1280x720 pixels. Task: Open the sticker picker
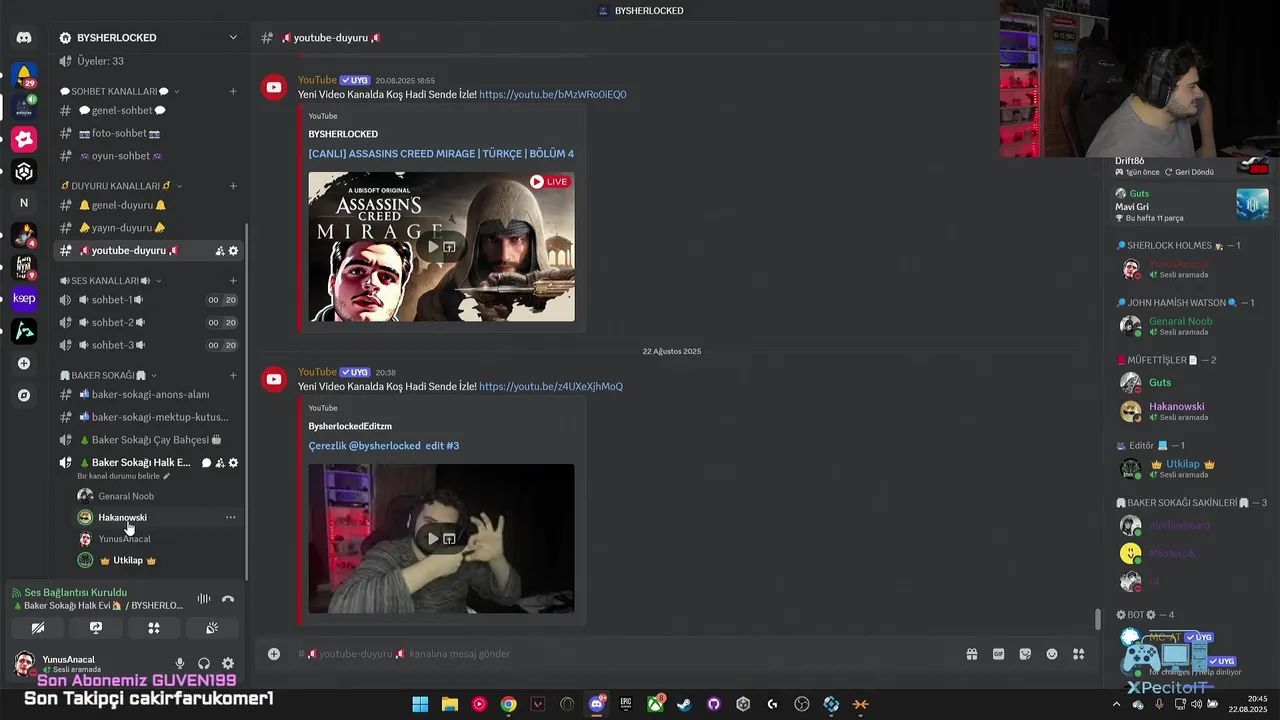click(x=1025, y=654)
